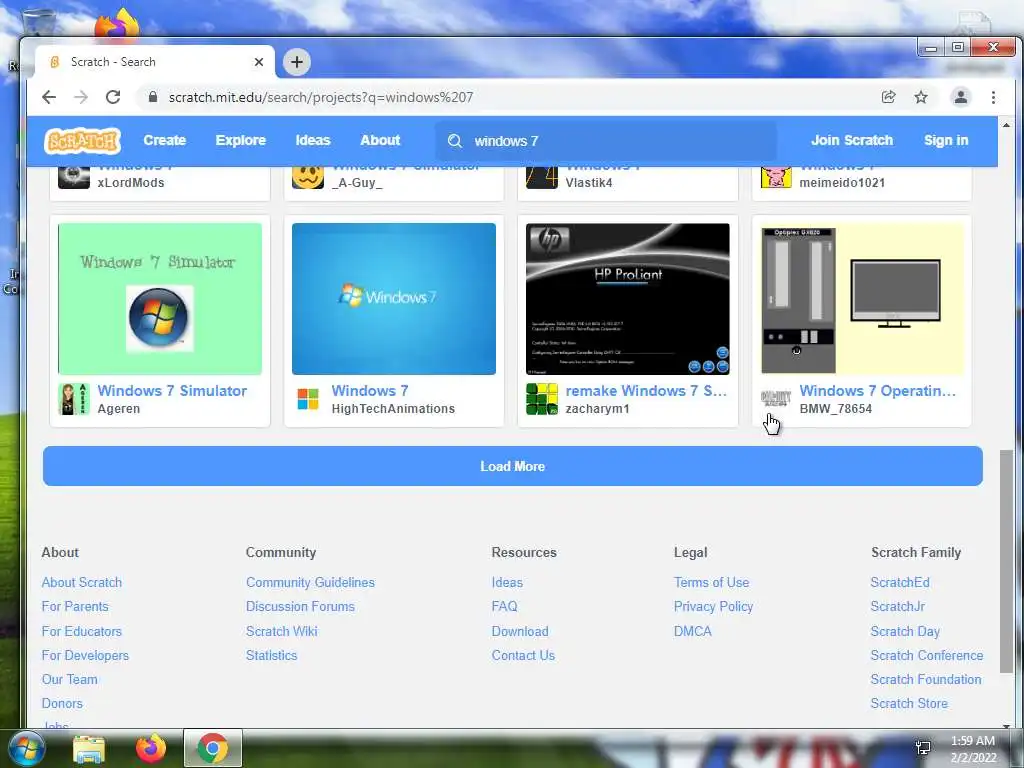The height and width of the screenshot is (768, 1024).
Task: Open the DMCA footer link
Action: (693, 631)
